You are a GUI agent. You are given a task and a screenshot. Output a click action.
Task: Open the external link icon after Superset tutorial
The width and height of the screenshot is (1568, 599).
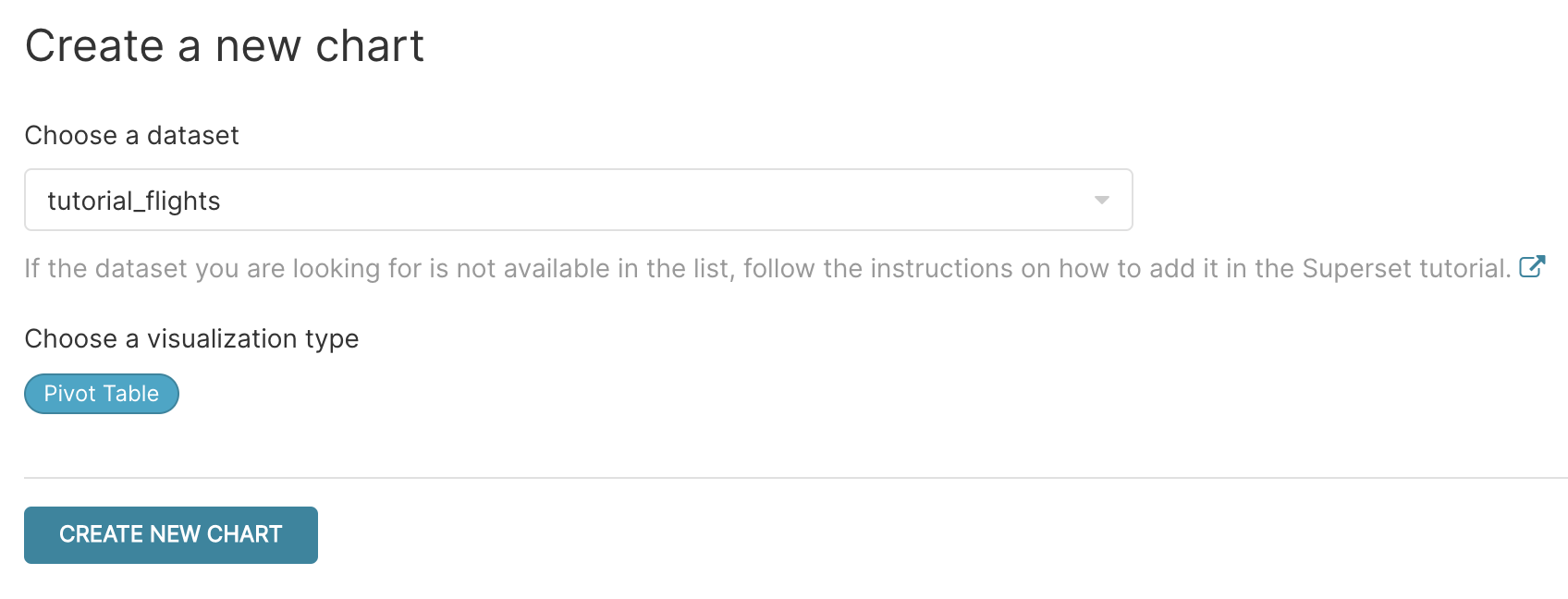click(1532, 267)
